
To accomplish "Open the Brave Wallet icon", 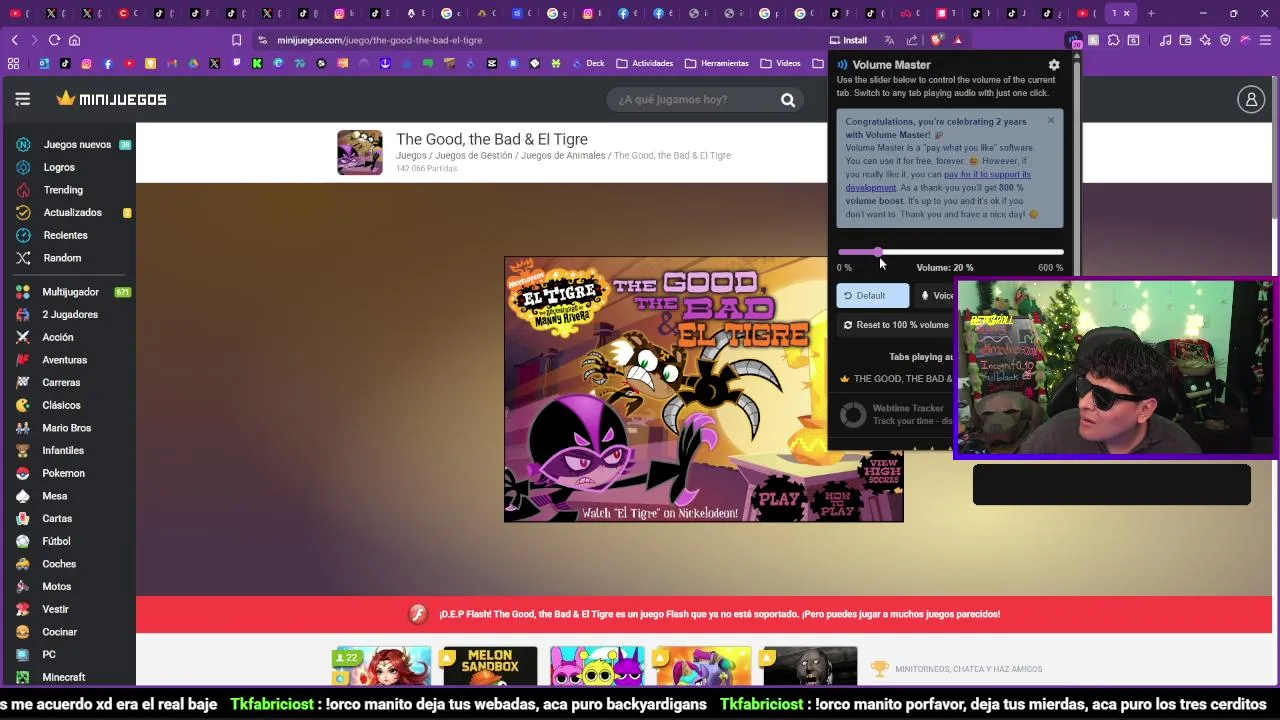I will (1185, 40).
